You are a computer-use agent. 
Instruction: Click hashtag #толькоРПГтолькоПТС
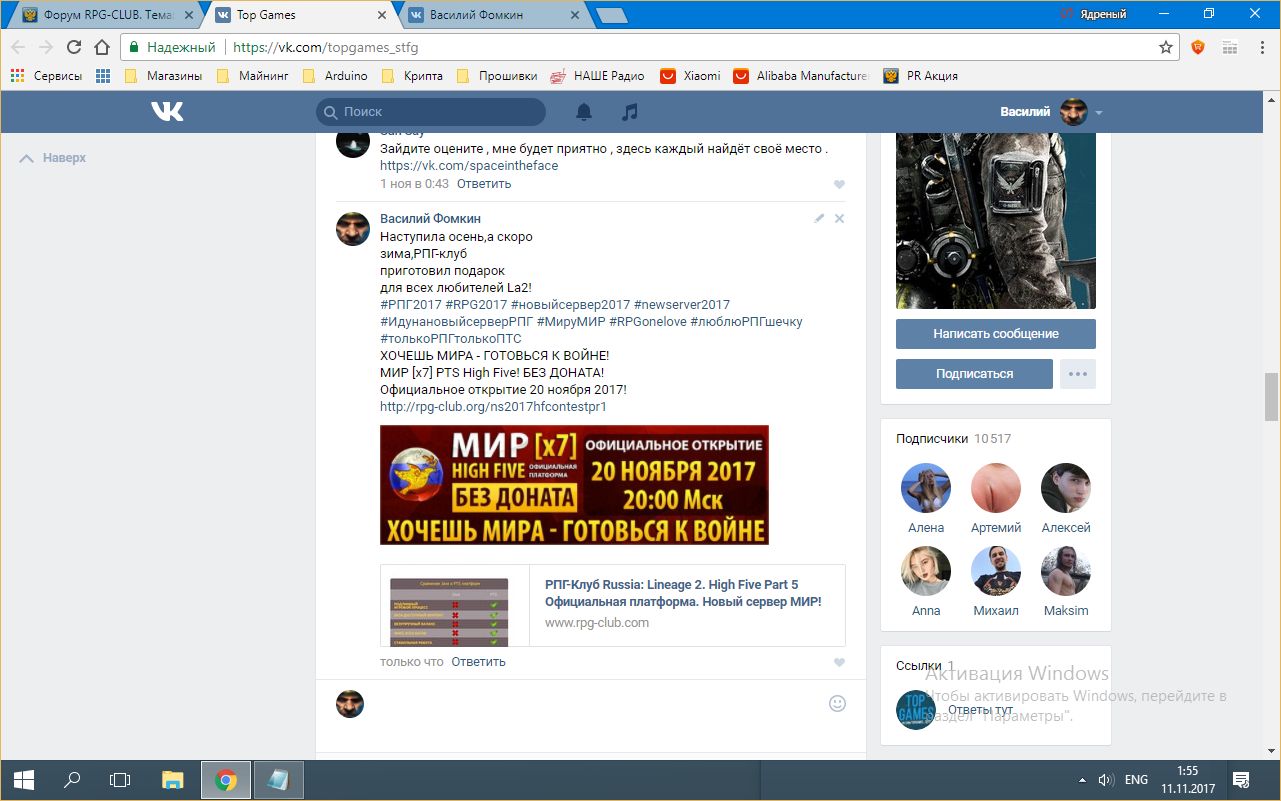451,339
